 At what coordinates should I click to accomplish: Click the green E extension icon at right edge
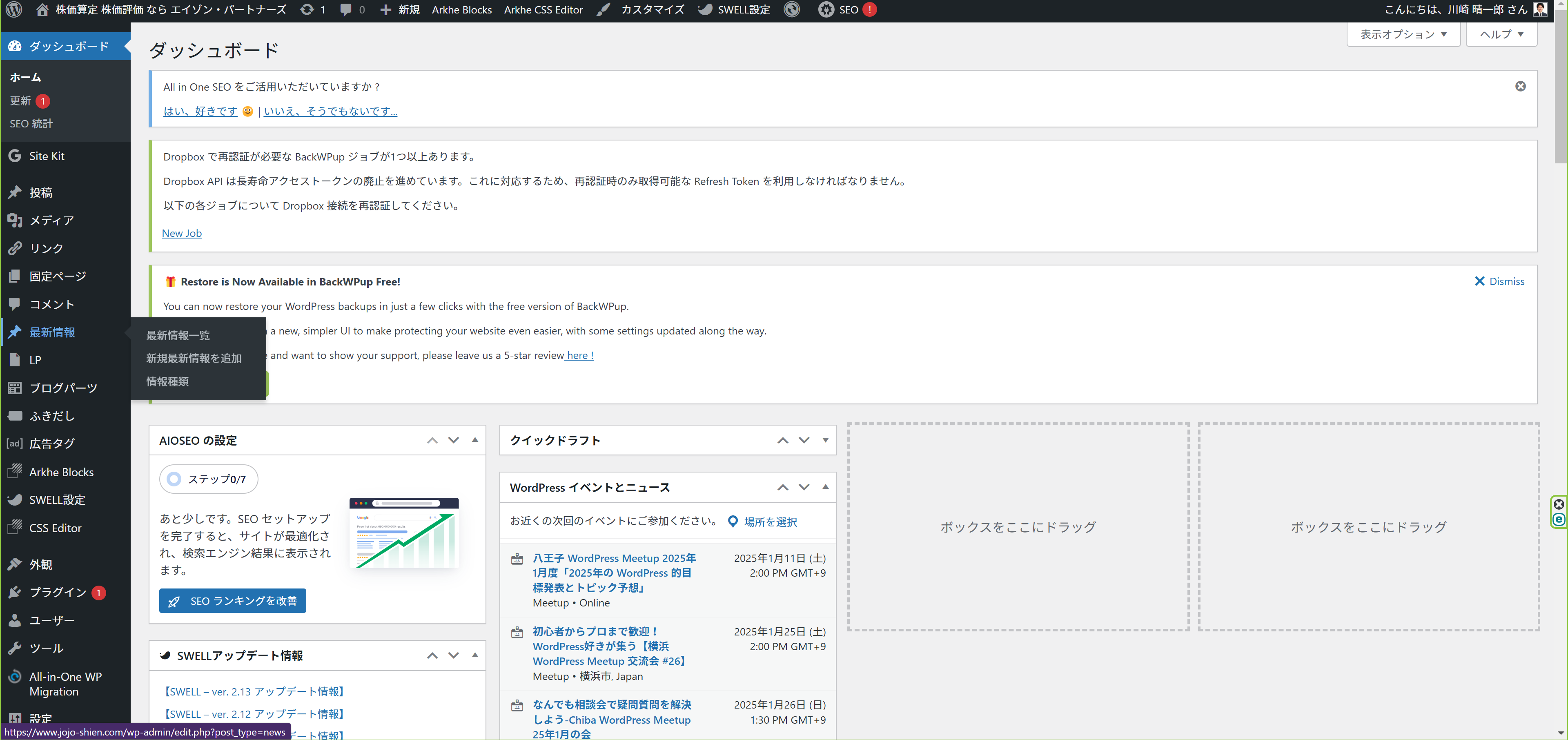coord(1558,520)
